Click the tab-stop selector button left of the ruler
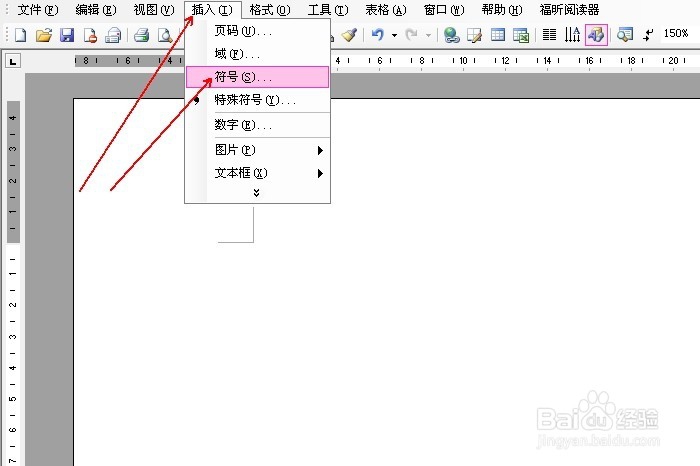 click(13, 61)
